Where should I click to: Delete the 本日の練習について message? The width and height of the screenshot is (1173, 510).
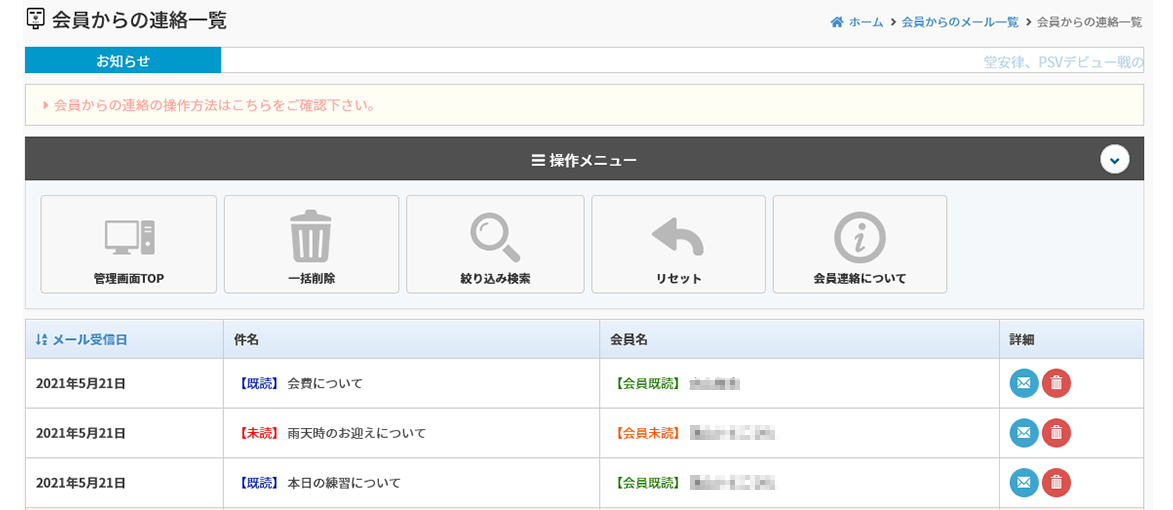[1056, 483]
